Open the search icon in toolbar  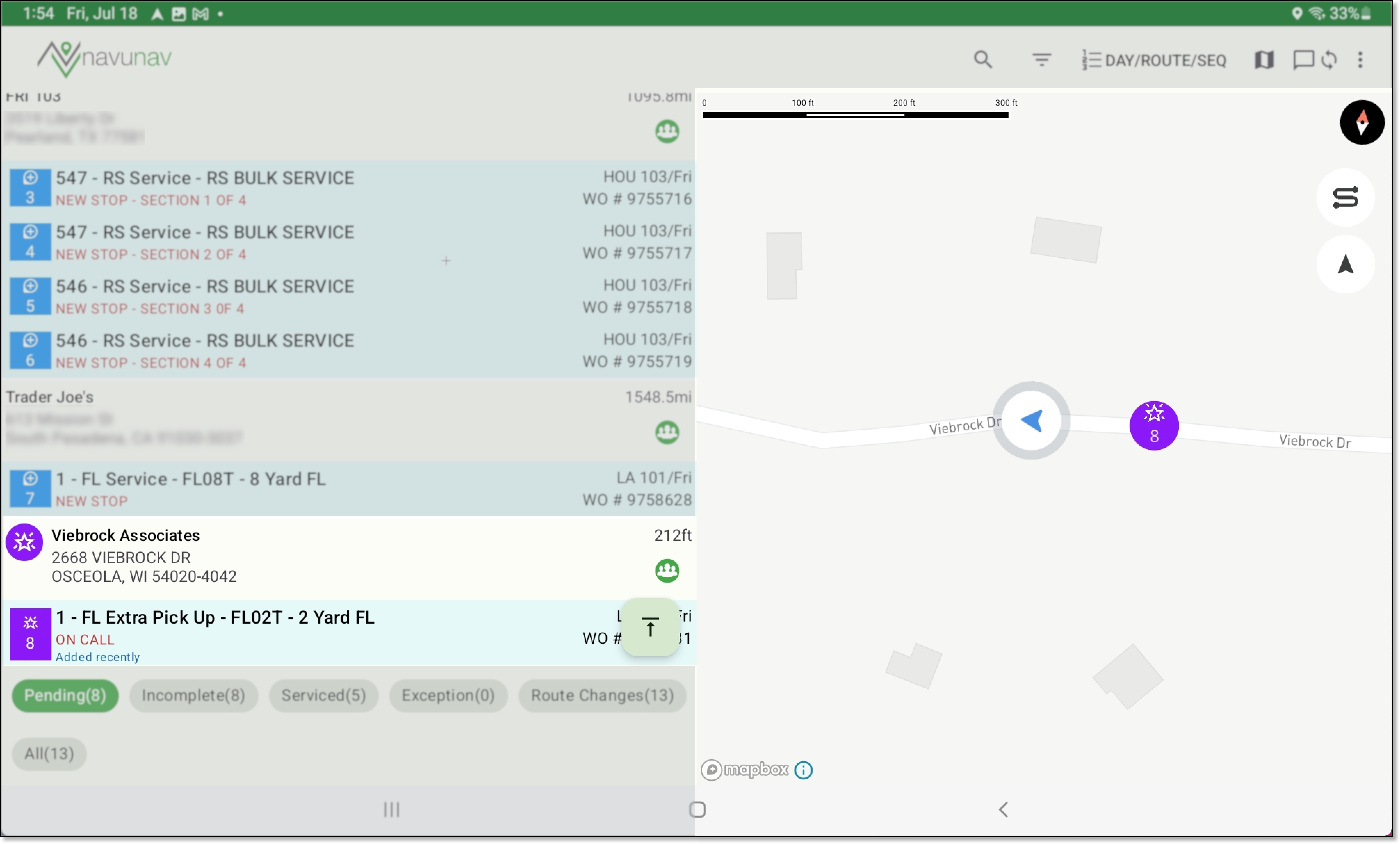point(982,60)
